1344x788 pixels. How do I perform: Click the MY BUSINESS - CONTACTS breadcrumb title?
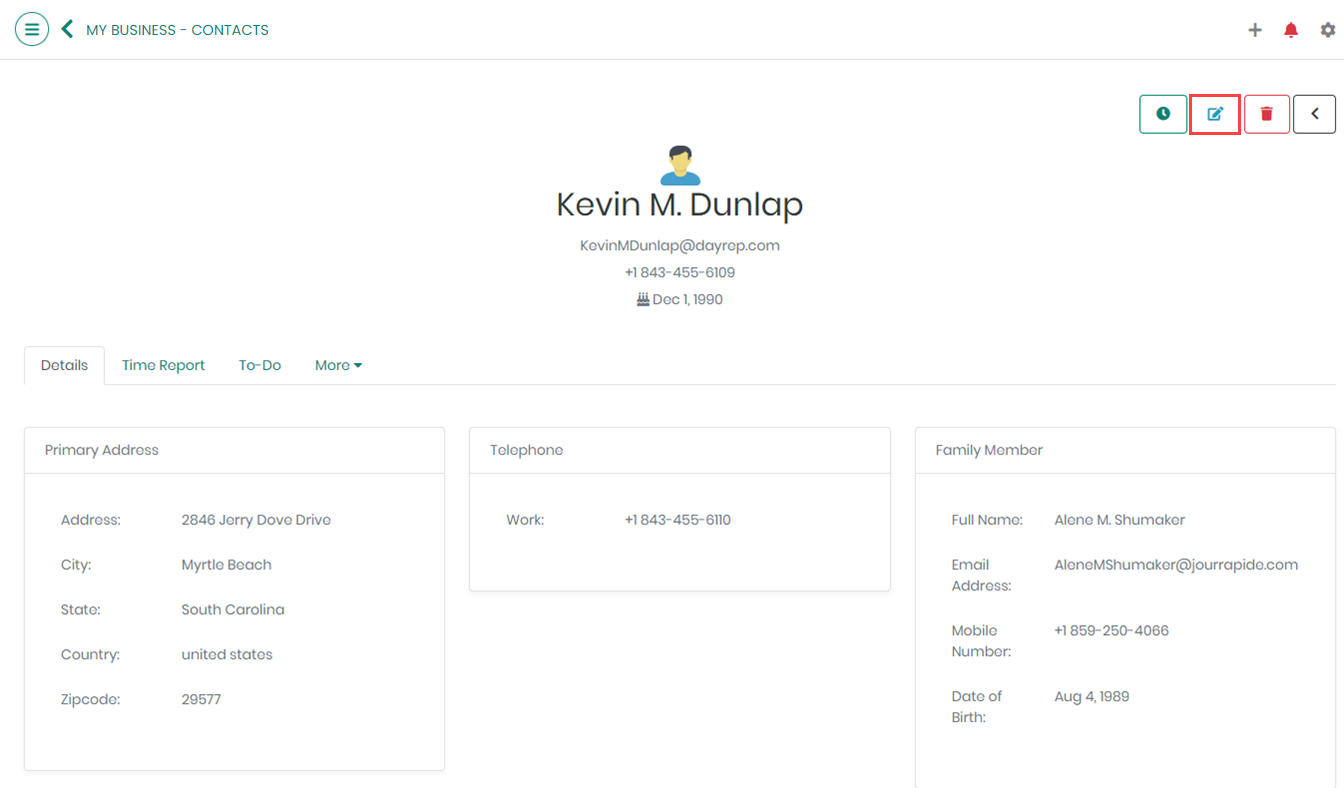(177, 30)
